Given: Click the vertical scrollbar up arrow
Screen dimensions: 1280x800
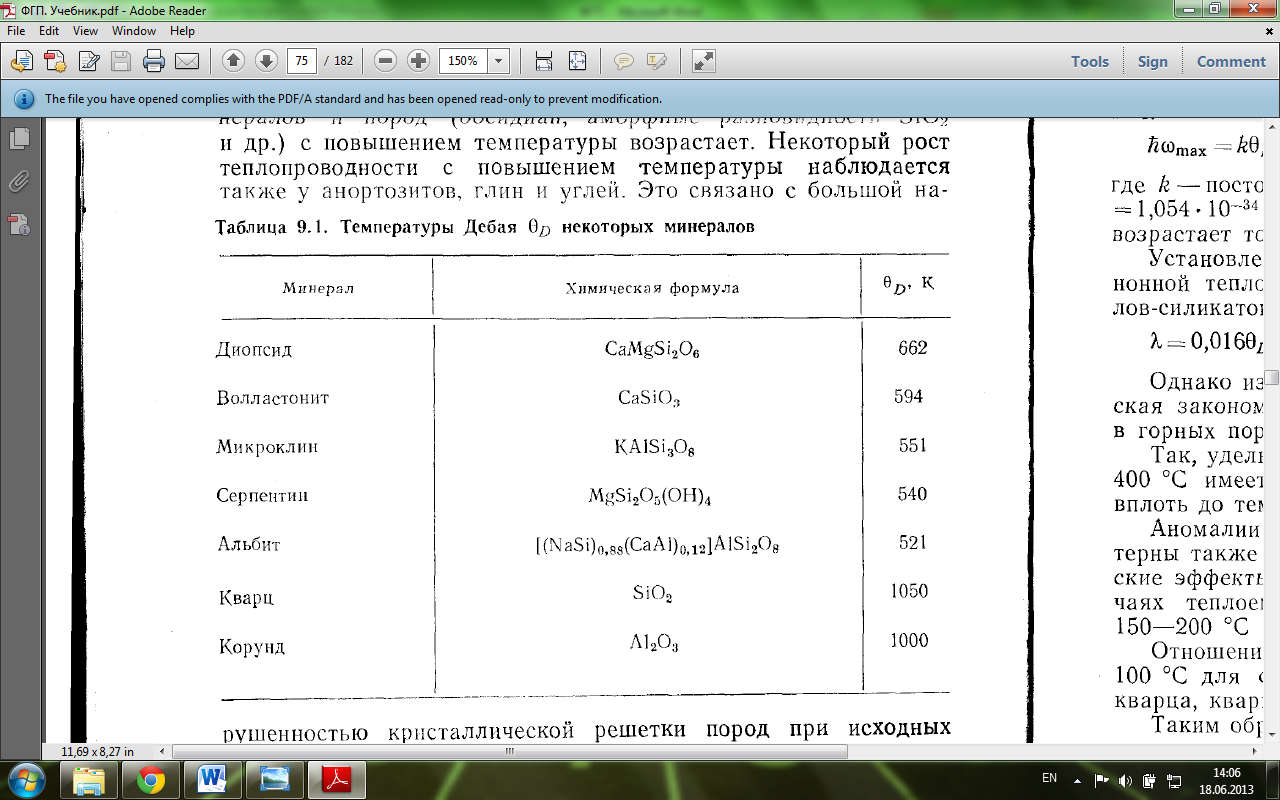Looking at the screenshot, I should [x=1272, y=124].
